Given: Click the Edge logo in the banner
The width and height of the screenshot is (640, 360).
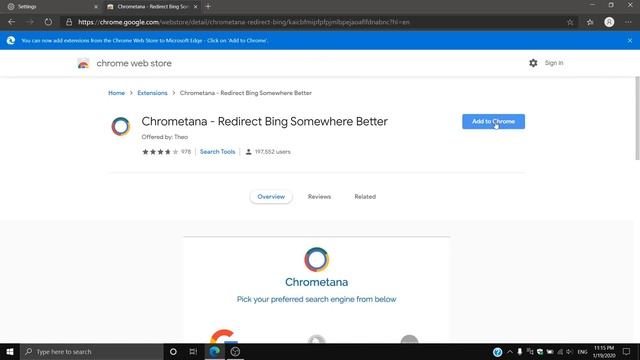Looking at the screenshot, I should 11,40.
